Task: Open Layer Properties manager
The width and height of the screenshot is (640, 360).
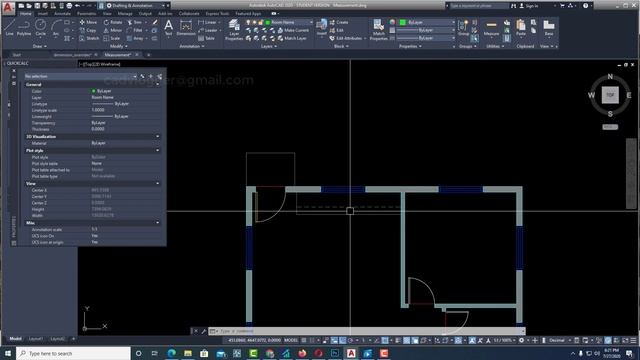Action: pos(234,30)
